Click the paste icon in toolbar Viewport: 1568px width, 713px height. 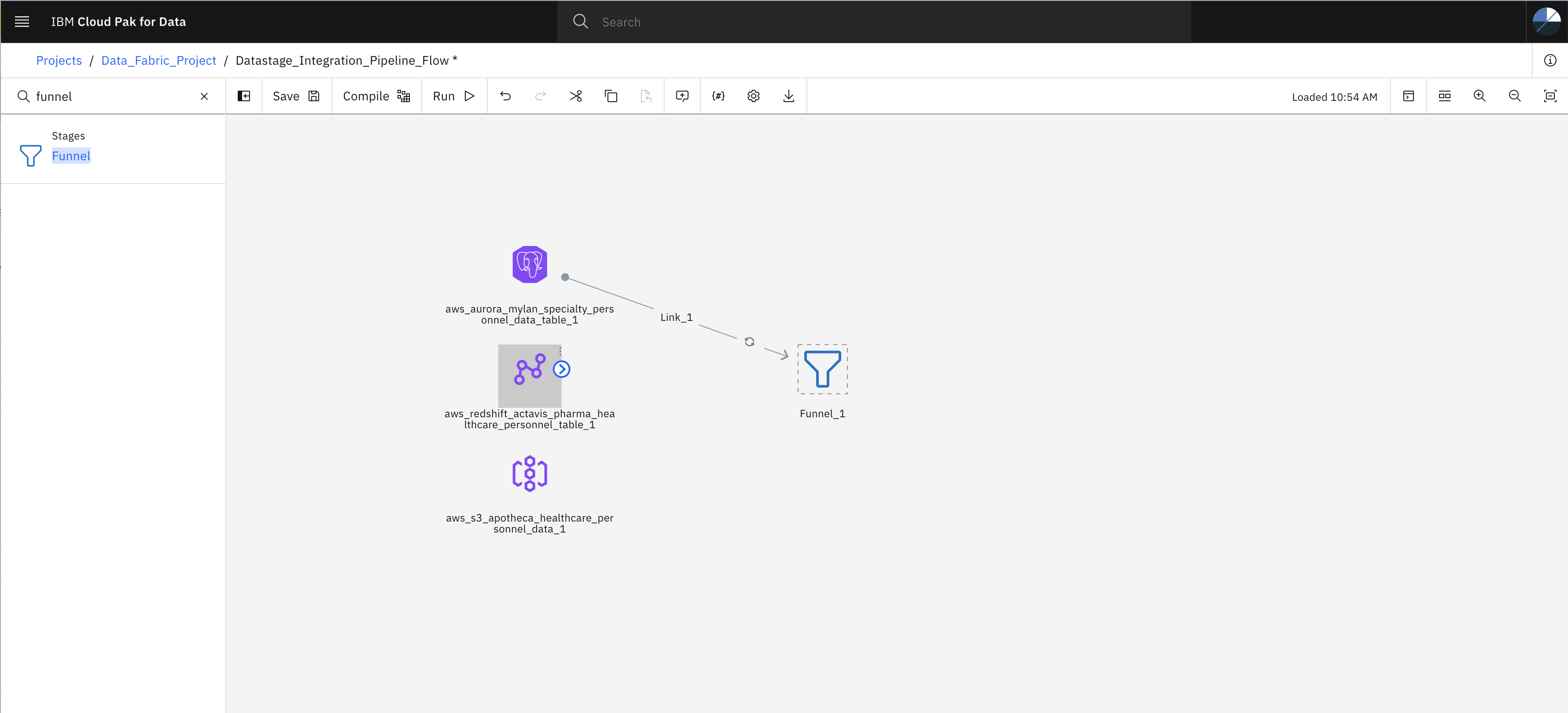(x=646, y=96)
